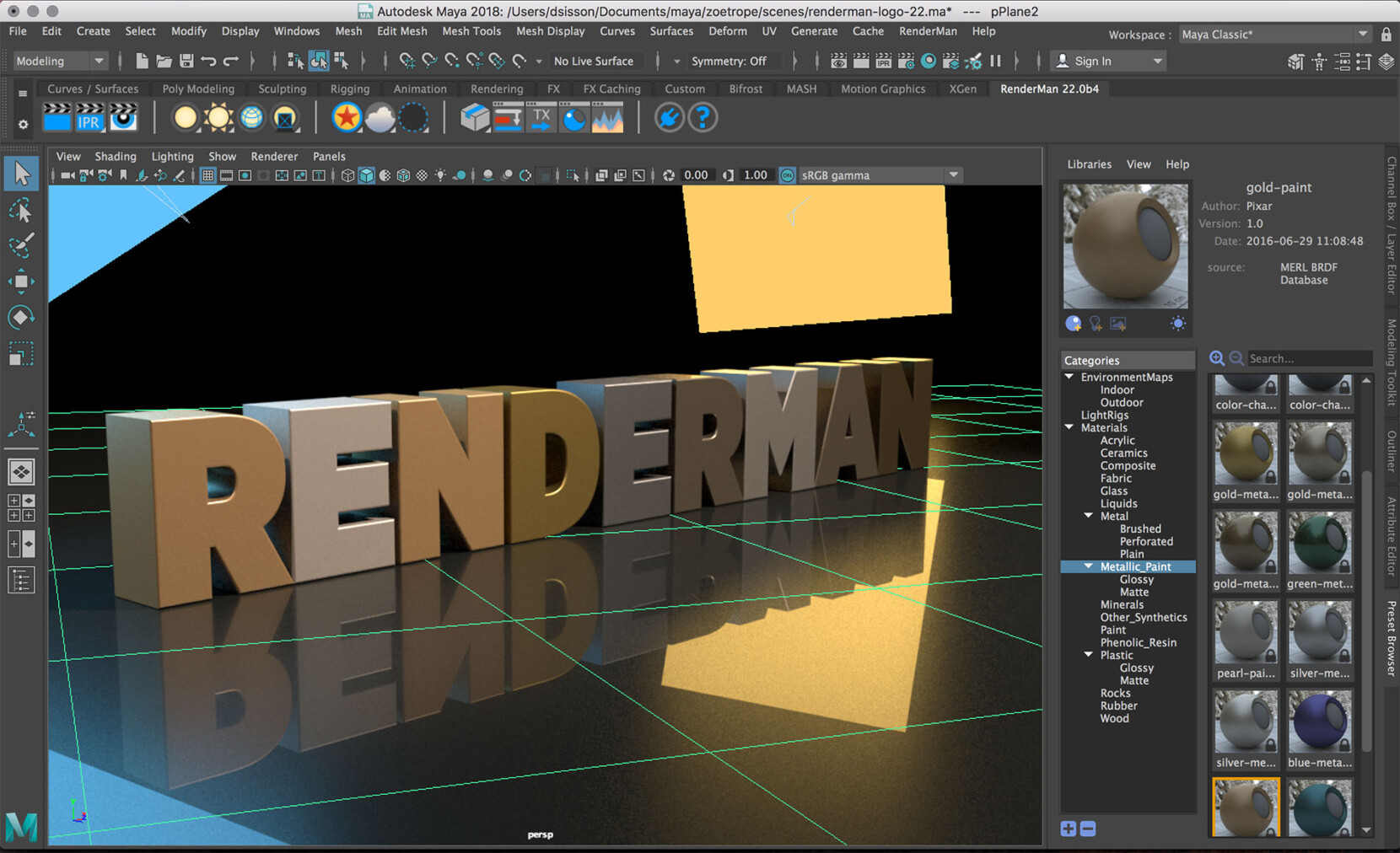Select the green-metallic material thumbnail

click(1319, 544)
